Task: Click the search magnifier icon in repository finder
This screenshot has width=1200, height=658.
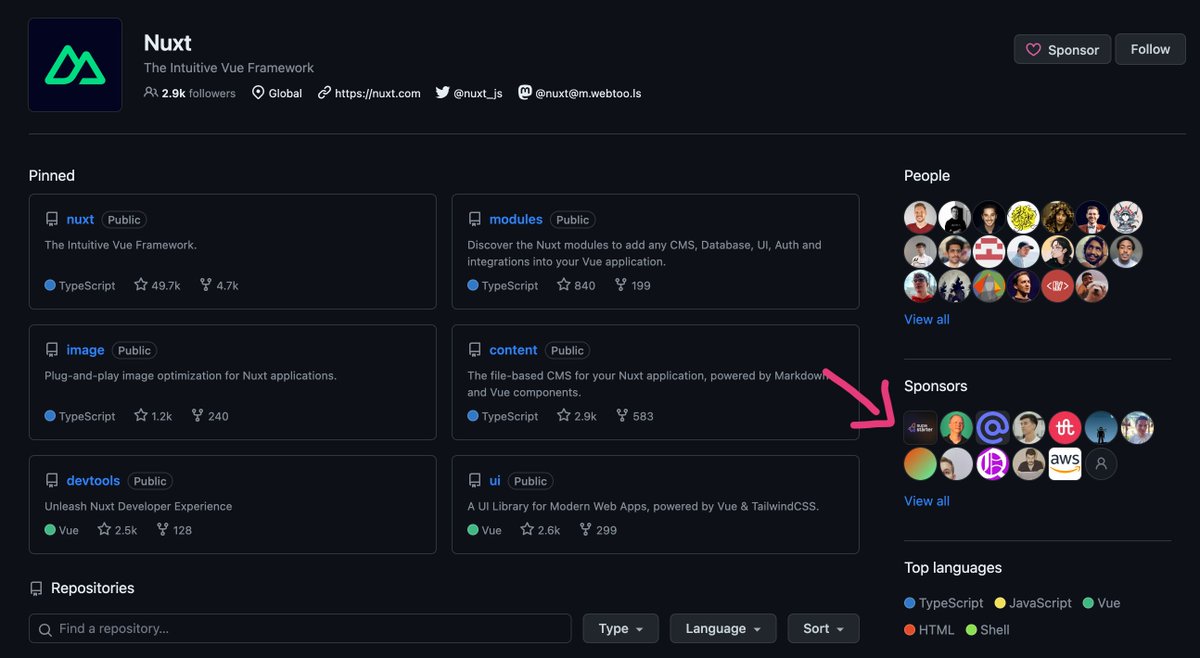Action: (45, 630)
